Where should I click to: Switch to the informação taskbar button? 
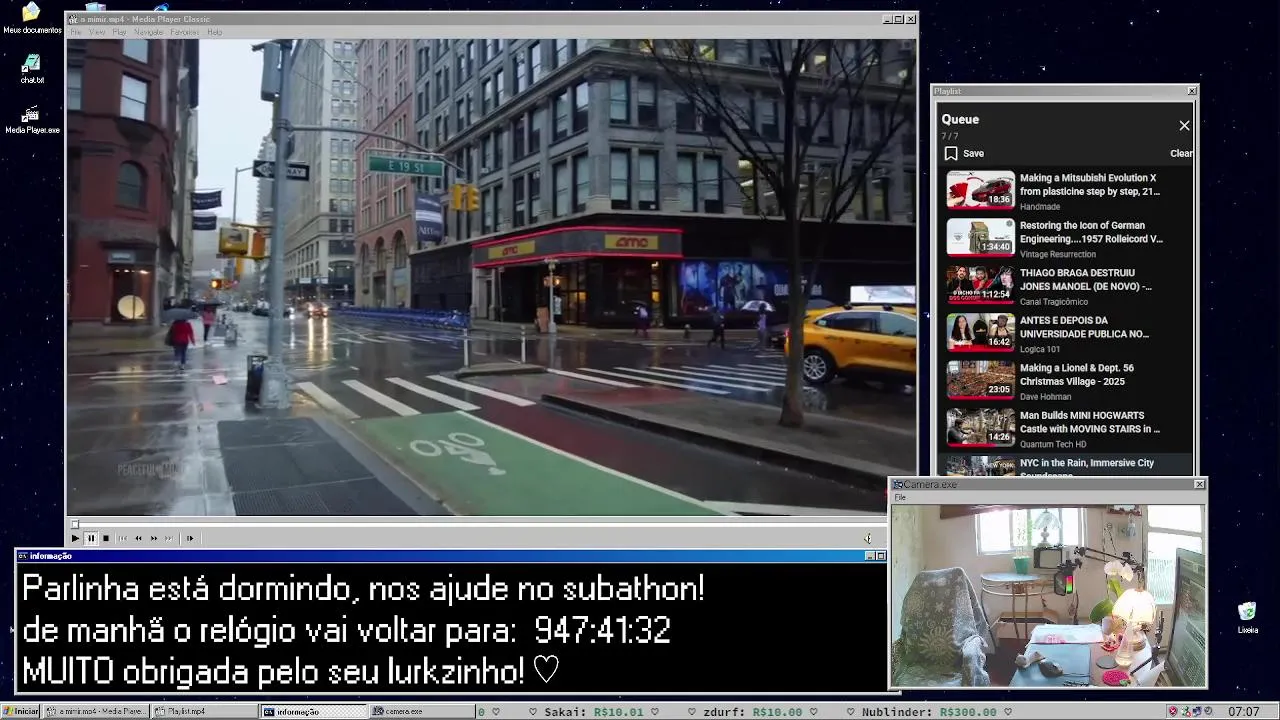pos(314,711)
